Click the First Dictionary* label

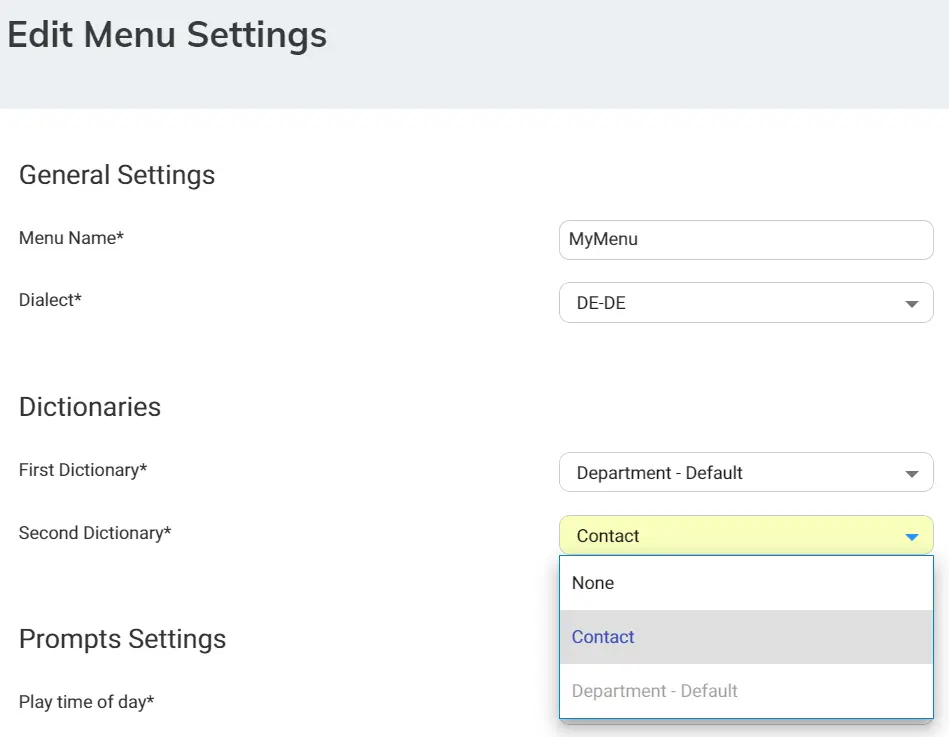click(x=83, y=470)
